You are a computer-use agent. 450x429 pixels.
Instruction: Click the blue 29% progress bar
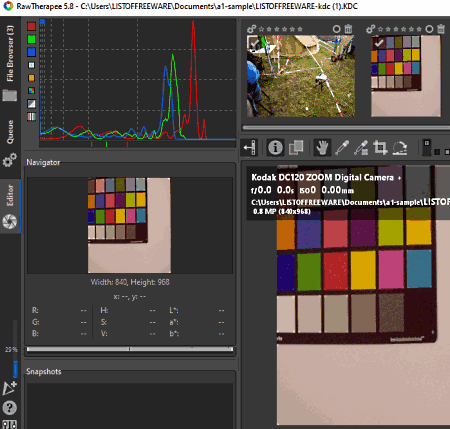pos(15,368)
